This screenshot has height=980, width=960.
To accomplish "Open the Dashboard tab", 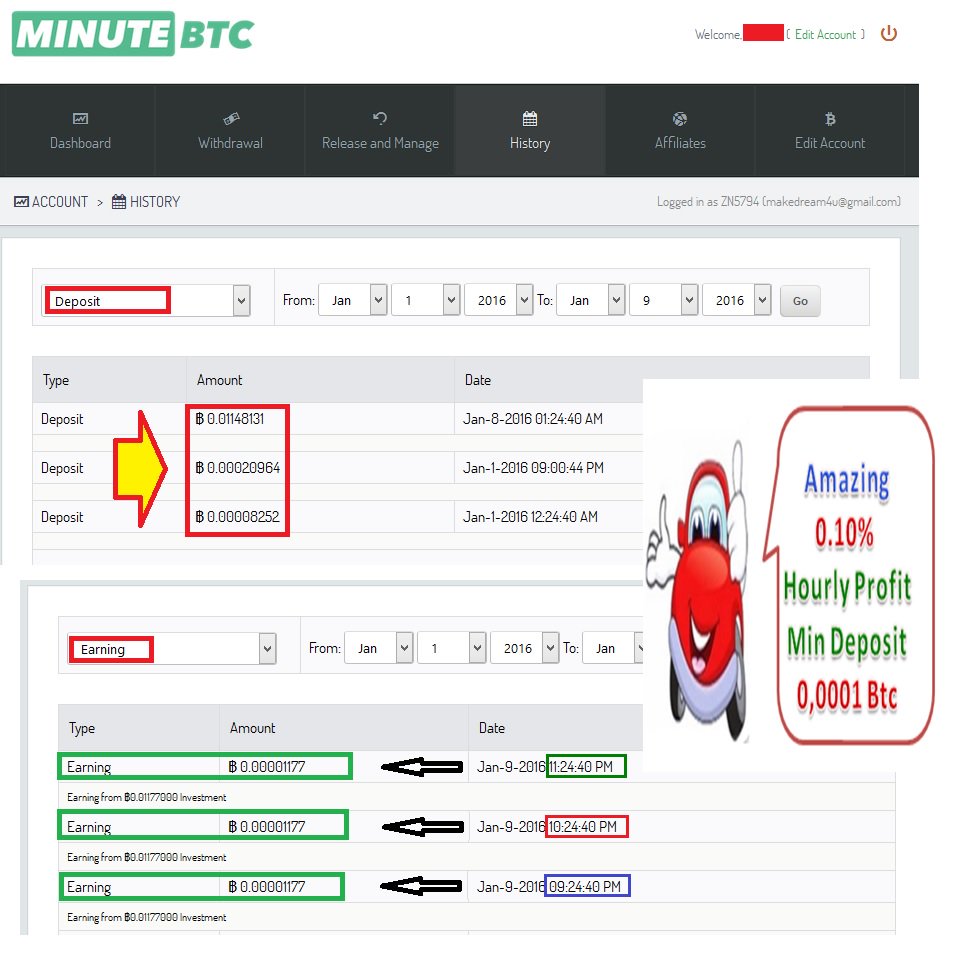I will point(81,131).
